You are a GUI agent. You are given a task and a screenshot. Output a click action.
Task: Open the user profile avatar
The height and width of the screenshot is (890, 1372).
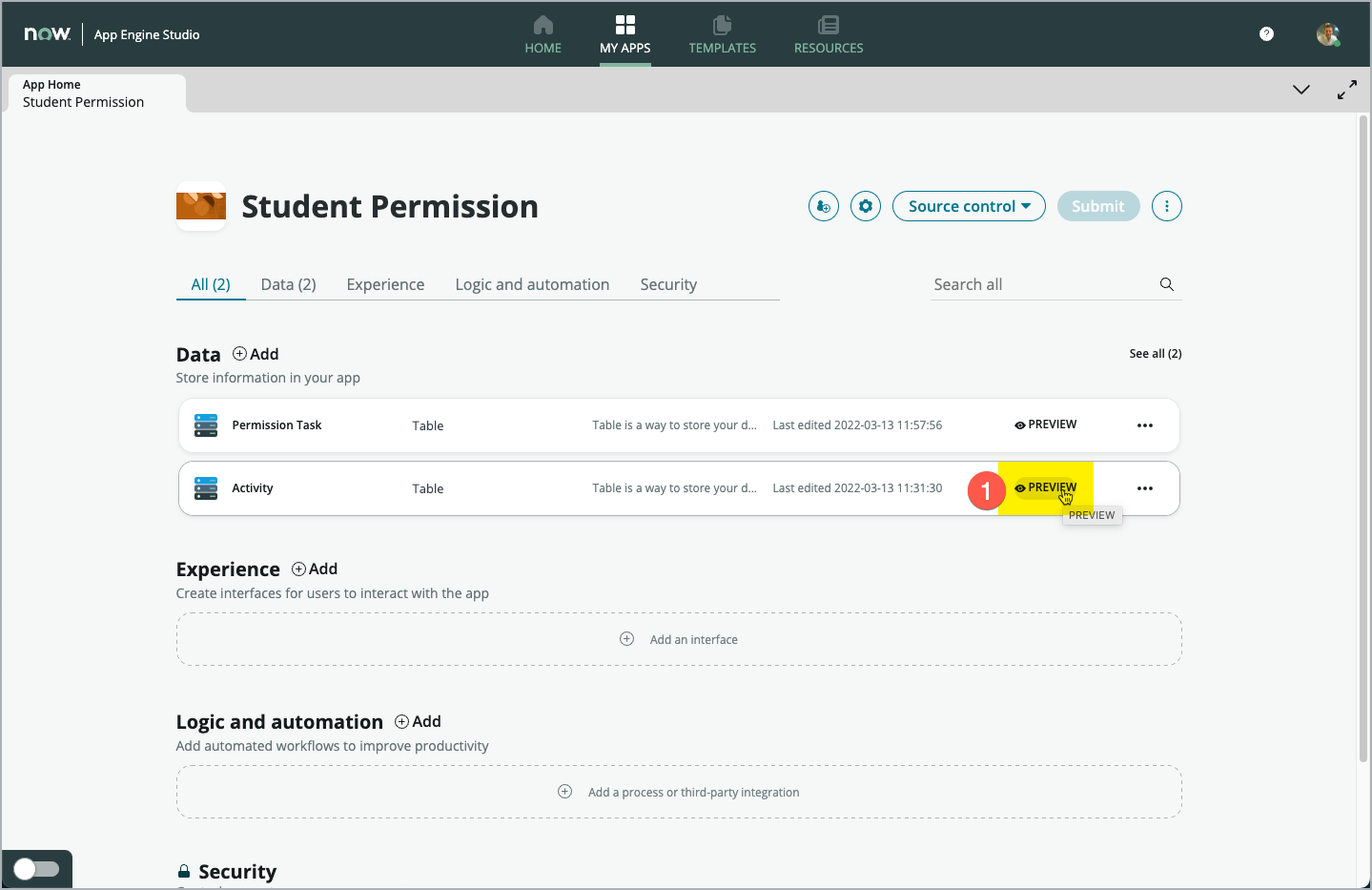pos(1328,34)
